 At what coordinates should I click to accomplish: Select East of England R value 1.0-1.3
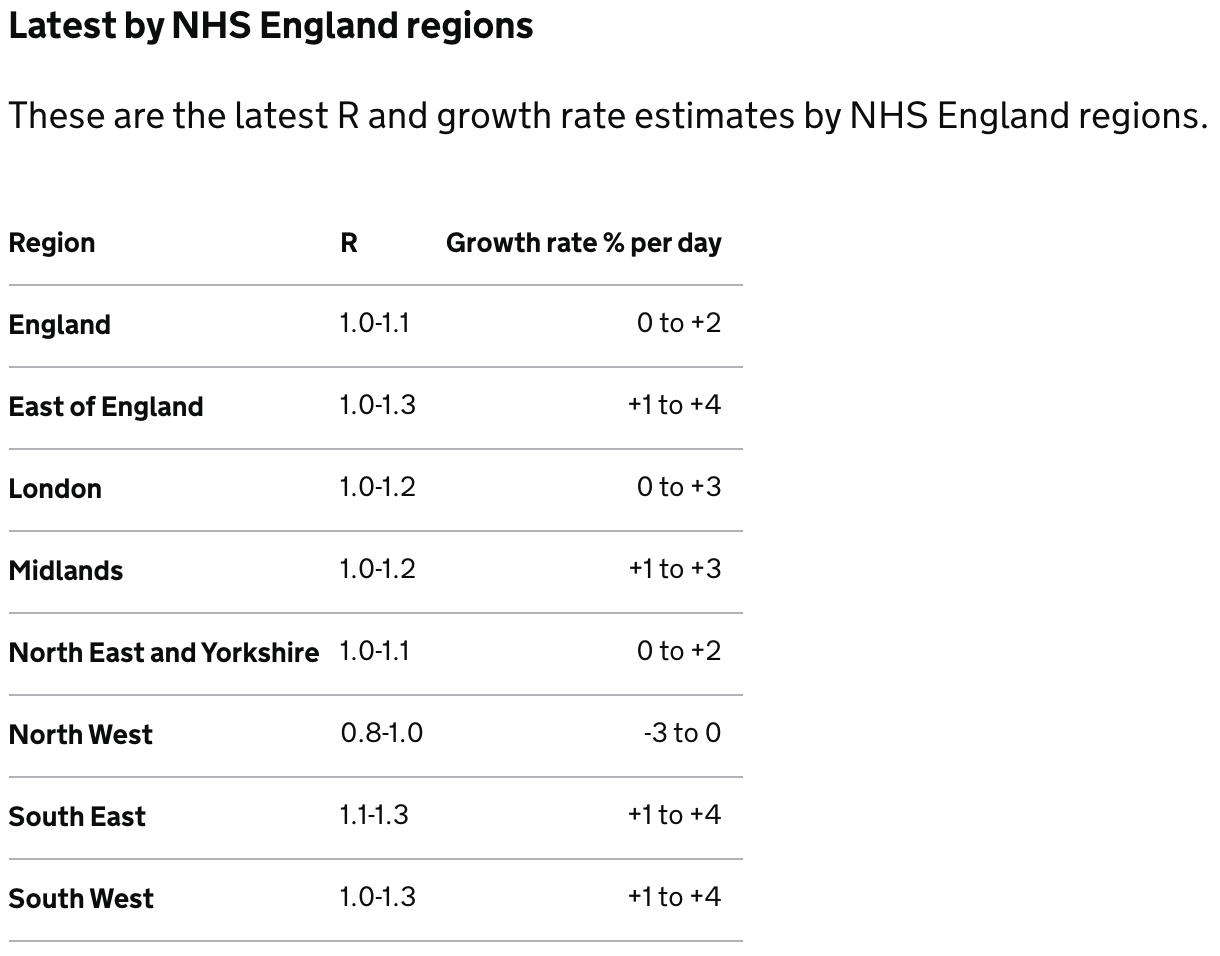[377, 405]
